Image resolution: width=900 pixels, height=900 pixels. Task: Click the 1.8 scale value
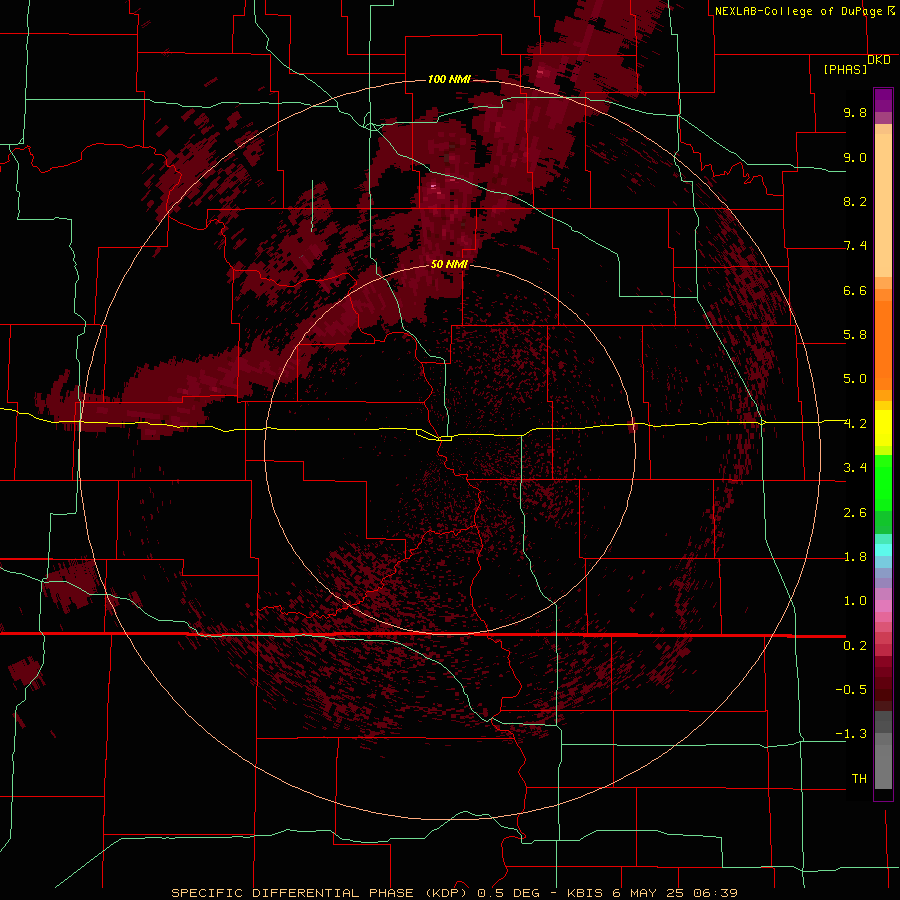(855, 557)
